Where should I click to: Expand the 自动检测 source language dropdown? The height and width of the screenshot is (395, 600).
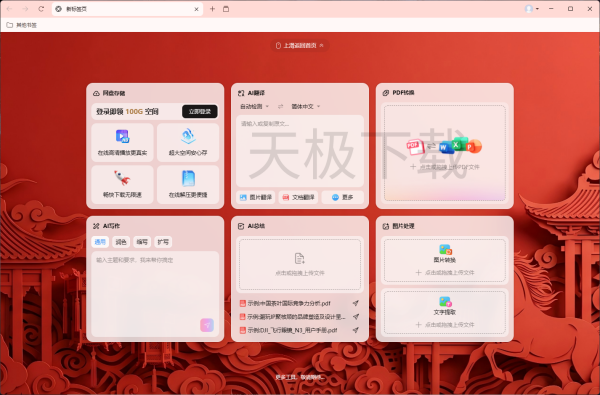pyautogui.click(x=254, y=106)
